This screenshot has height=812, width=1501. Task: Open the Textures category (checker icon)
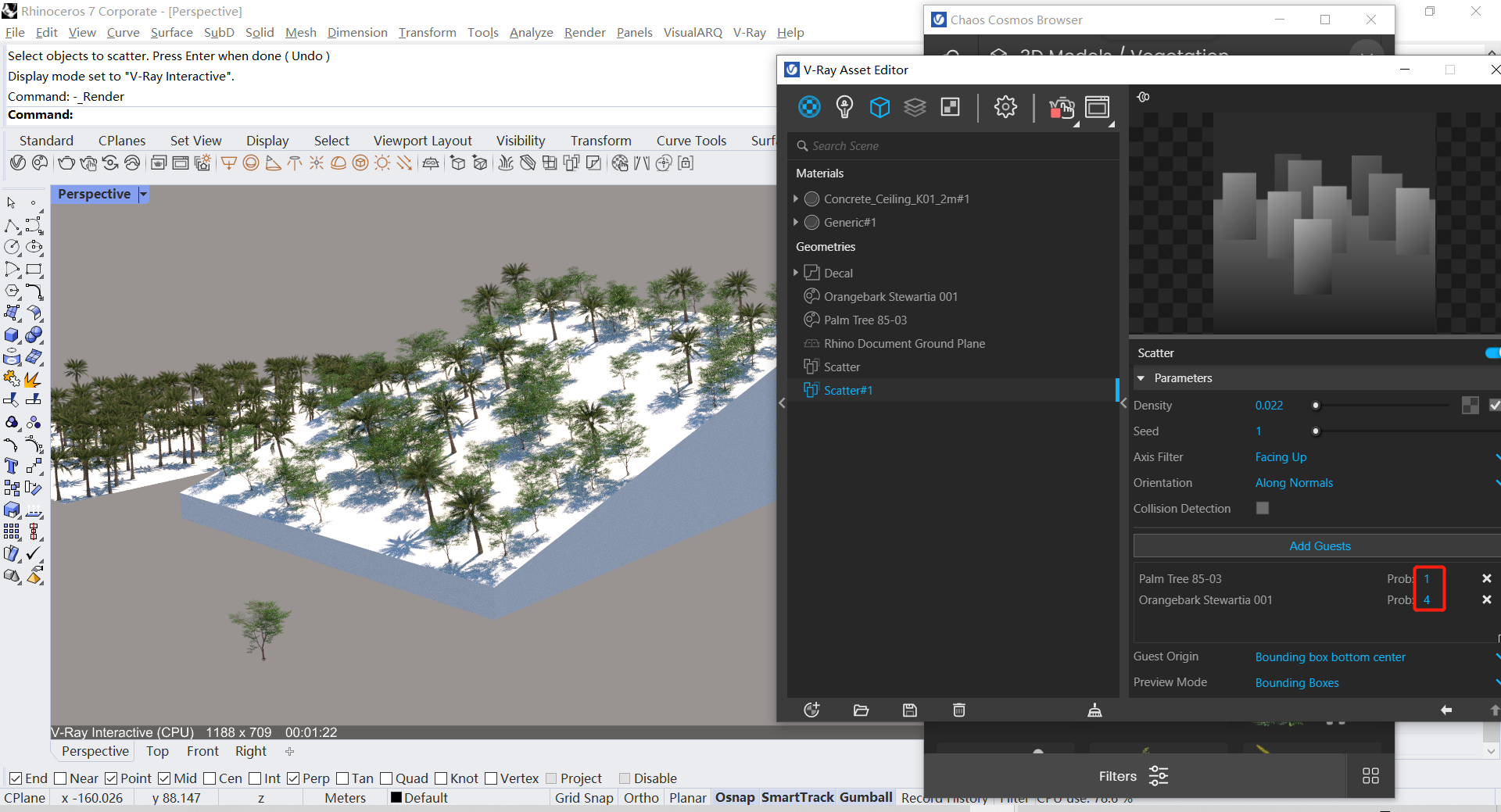point(950,107)
